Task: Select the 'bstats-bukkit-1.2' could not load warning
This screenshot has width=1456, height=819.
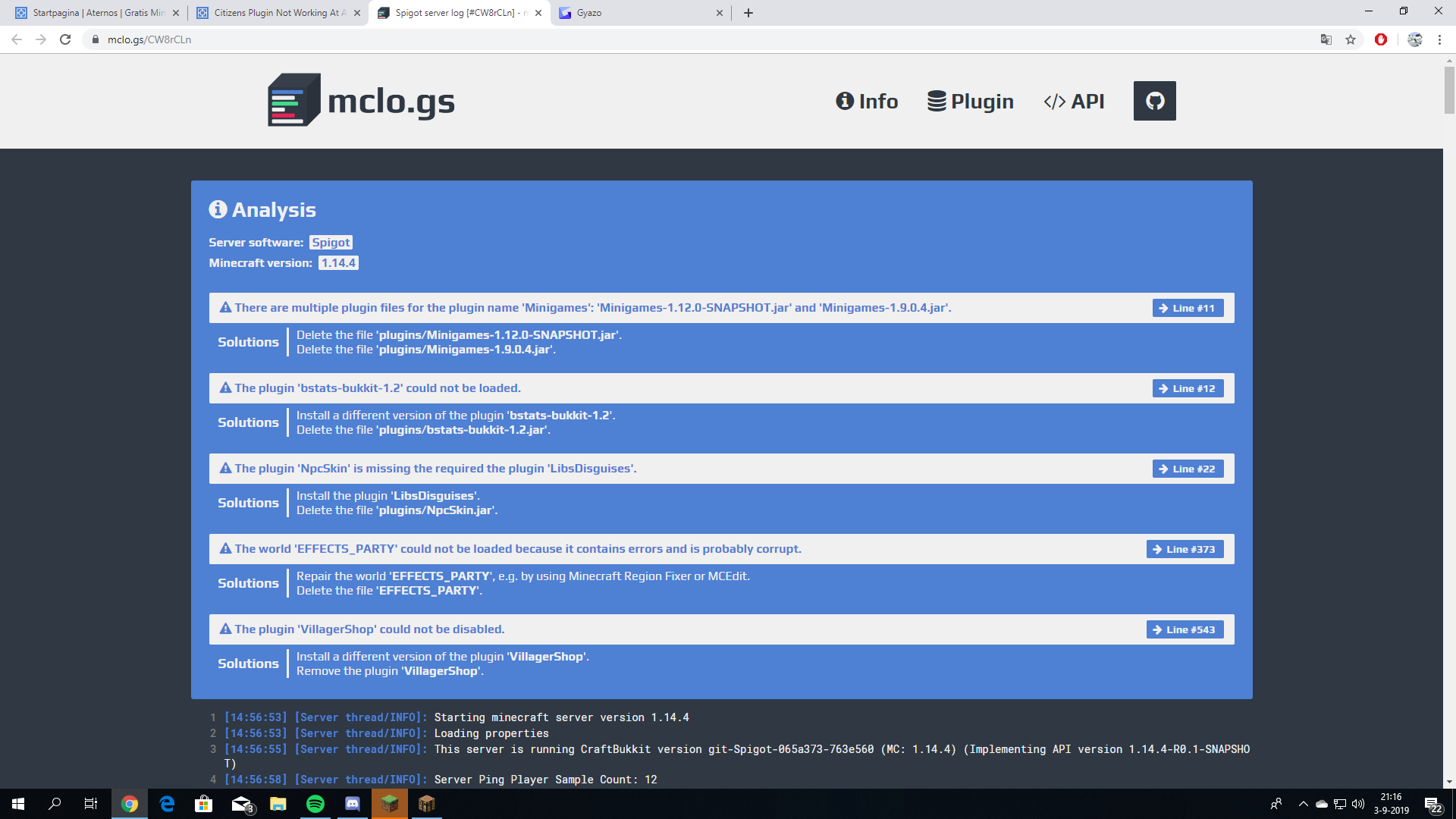Action: (722, 388)
